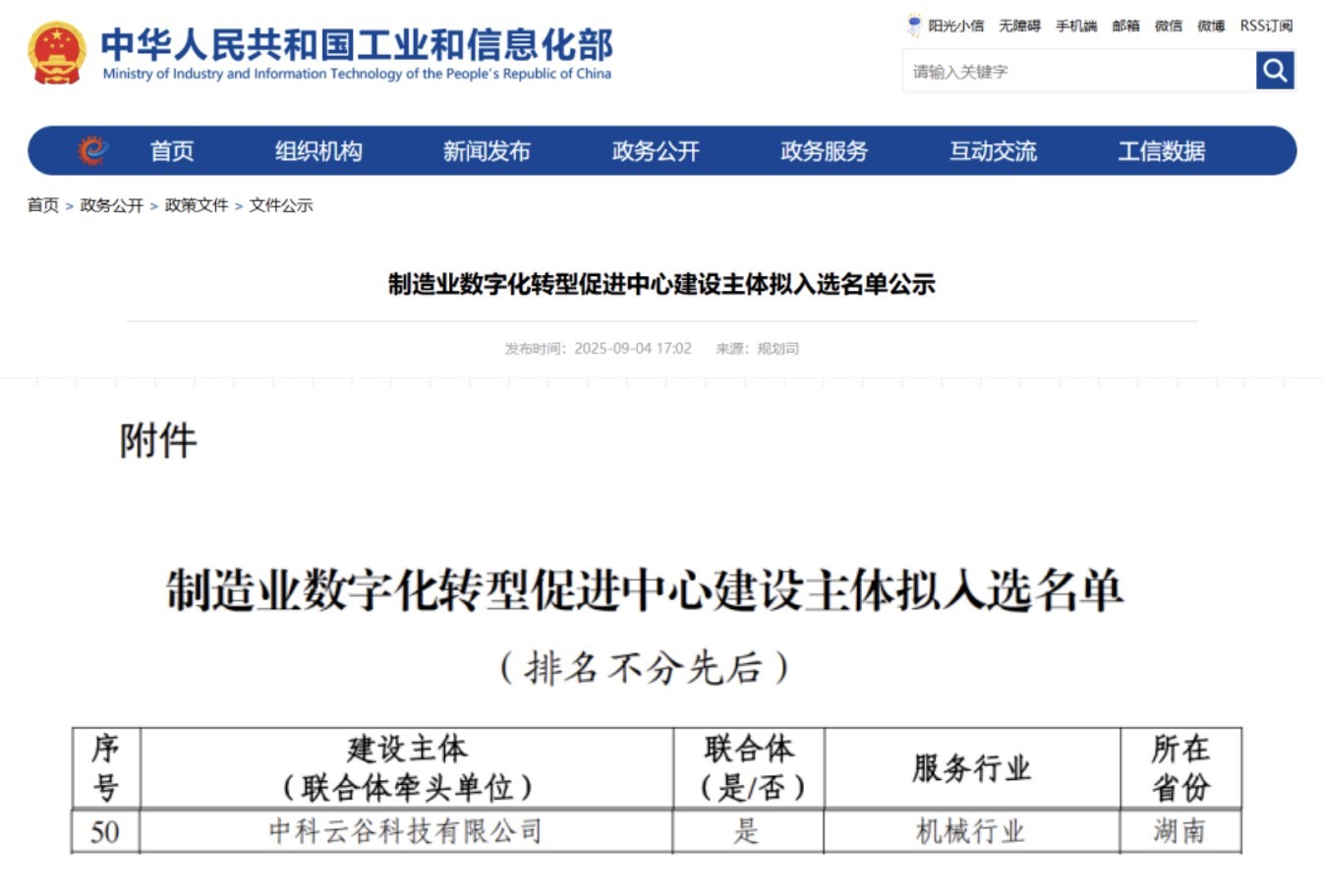Click the cell with number 50
The image size is (1323, 896).
pos(106,832)
